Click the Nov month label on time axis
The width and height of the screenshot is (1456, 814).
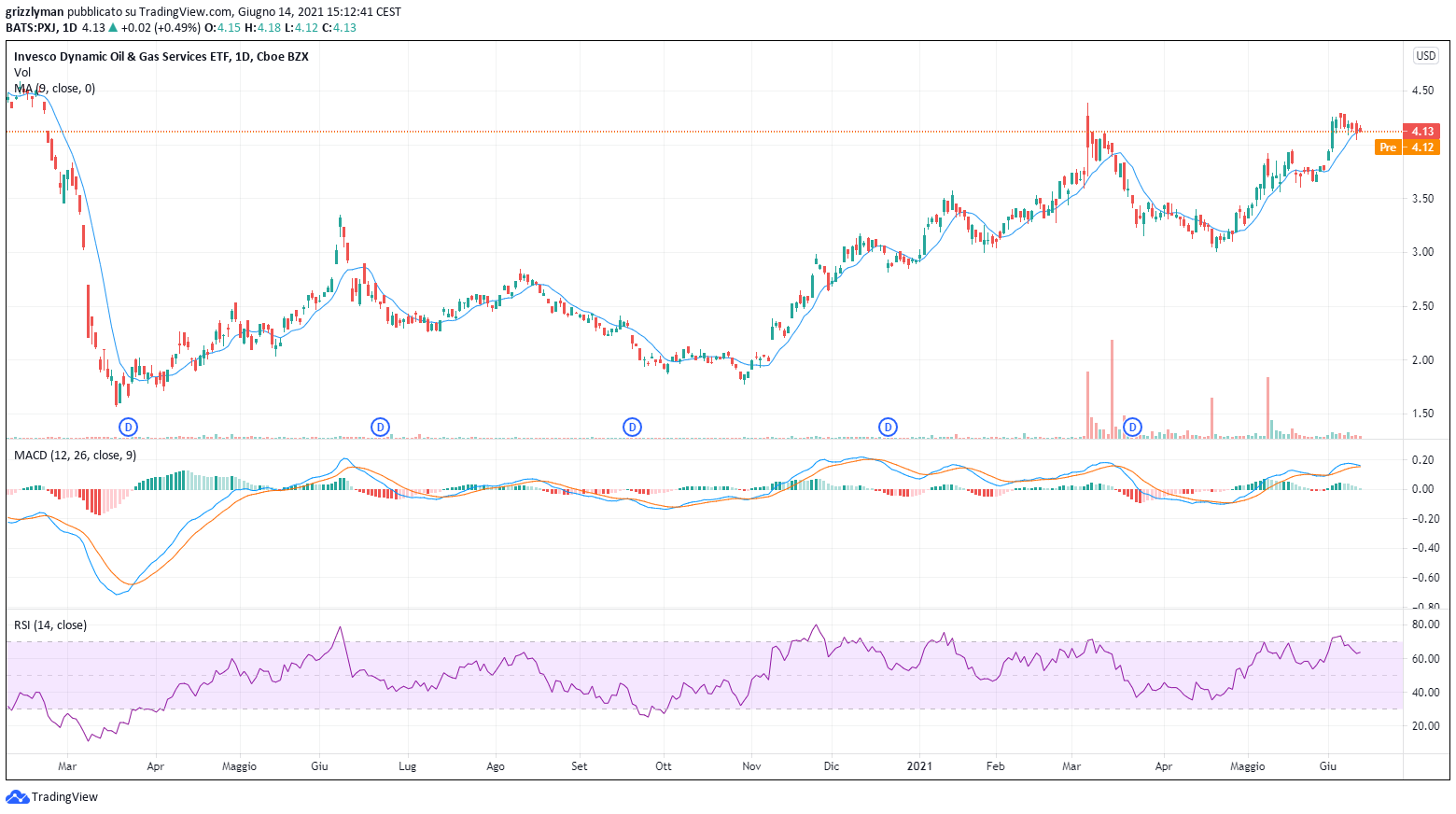pyautogui.click(x=751, y=766)
